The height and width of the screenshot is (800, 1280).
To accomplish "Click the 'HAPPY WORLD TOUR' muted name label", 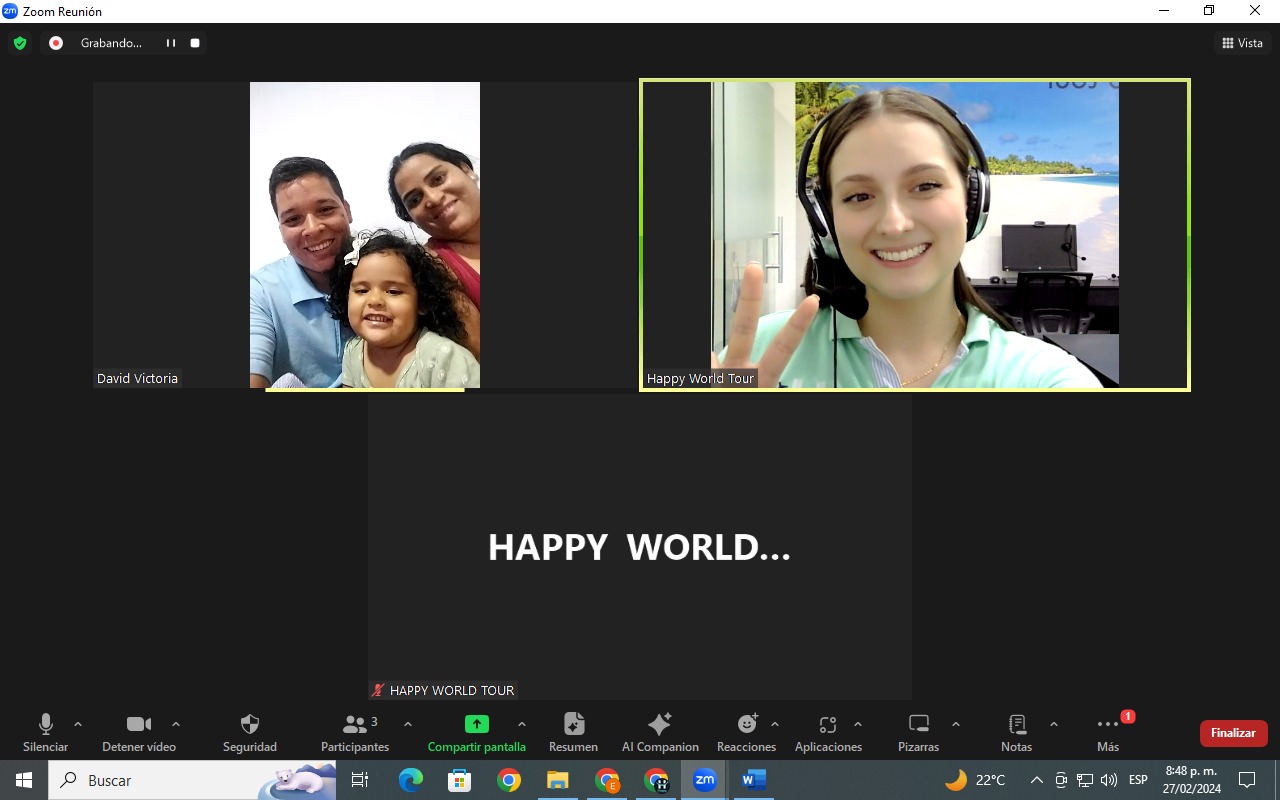I will click(x=443, y=690).
